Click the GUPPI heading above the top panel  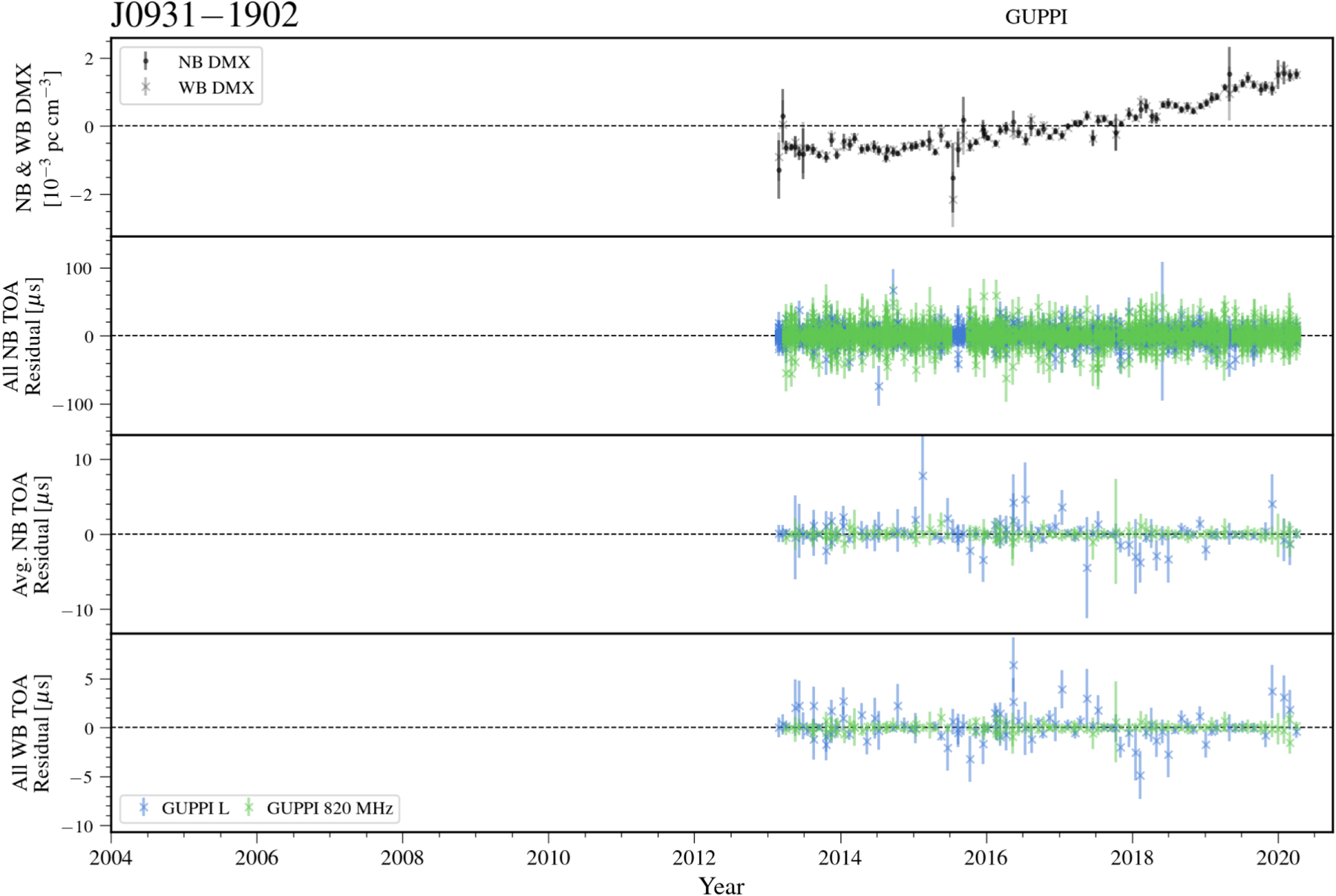(1036, 17)
